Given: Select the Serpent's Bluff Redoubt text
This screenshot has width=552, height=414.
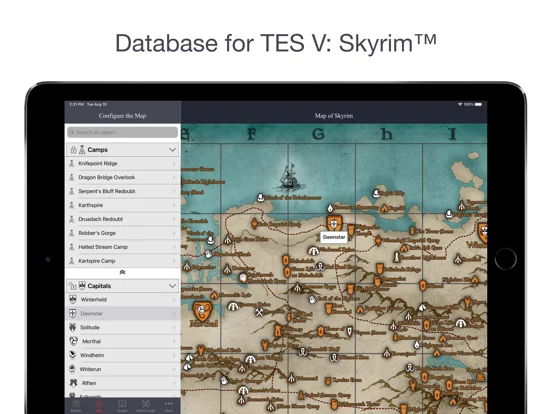Looking at the screenshot, I should click(x=107, y=191).
